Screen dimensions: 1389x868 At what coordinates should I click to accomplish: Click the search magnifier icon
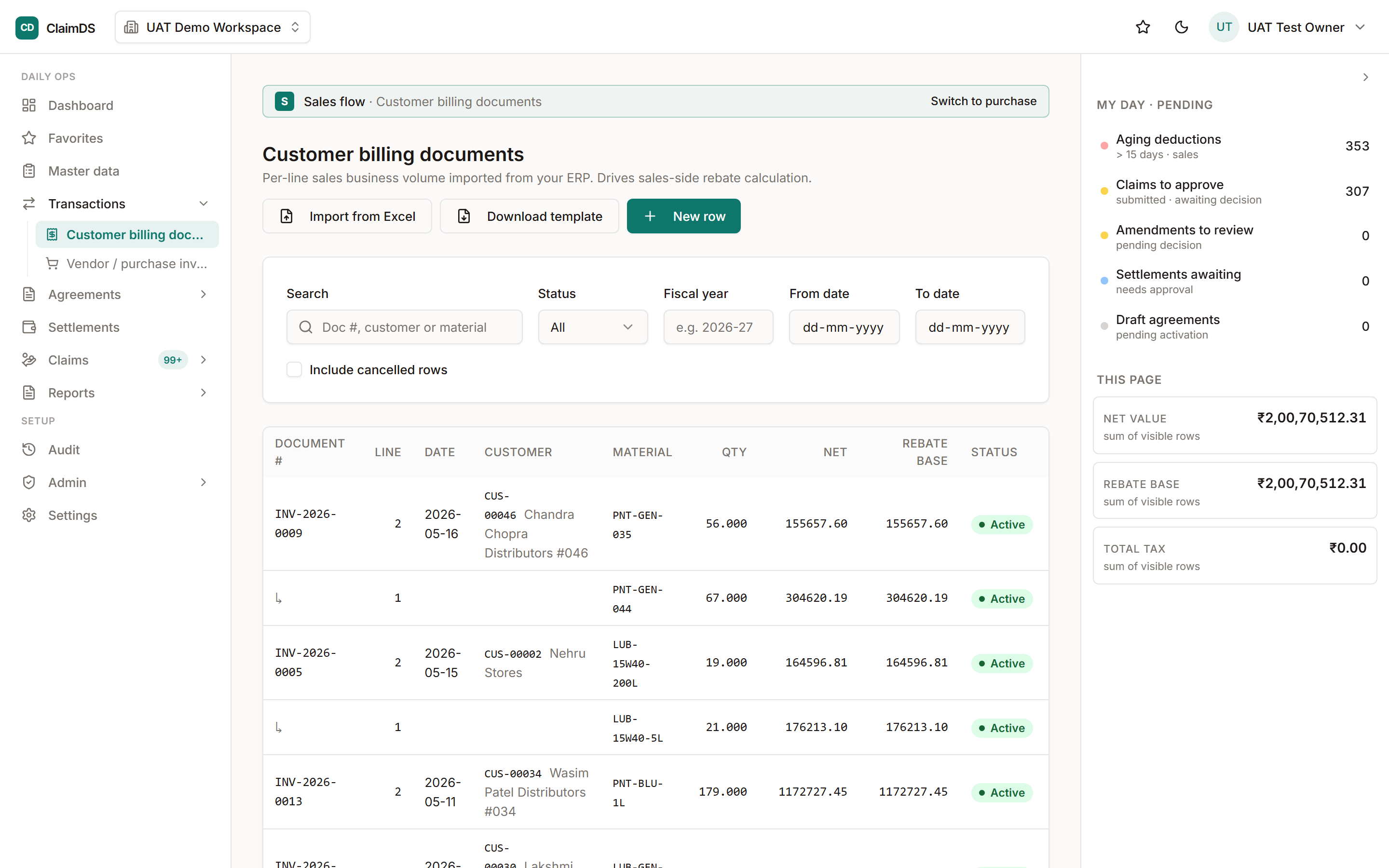(305, 327)
